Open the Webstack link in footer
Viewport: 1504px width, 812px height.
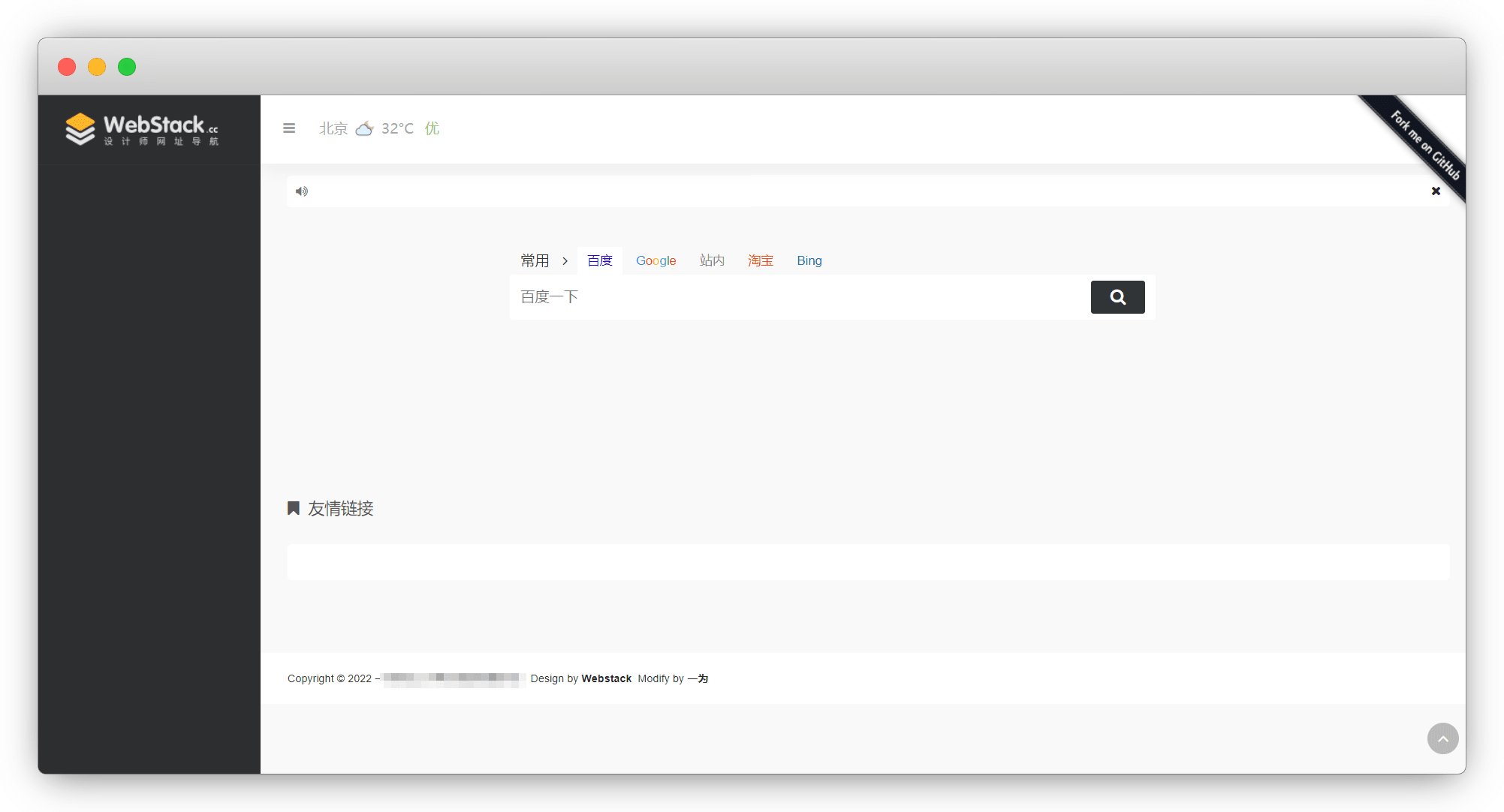(606, 678)
